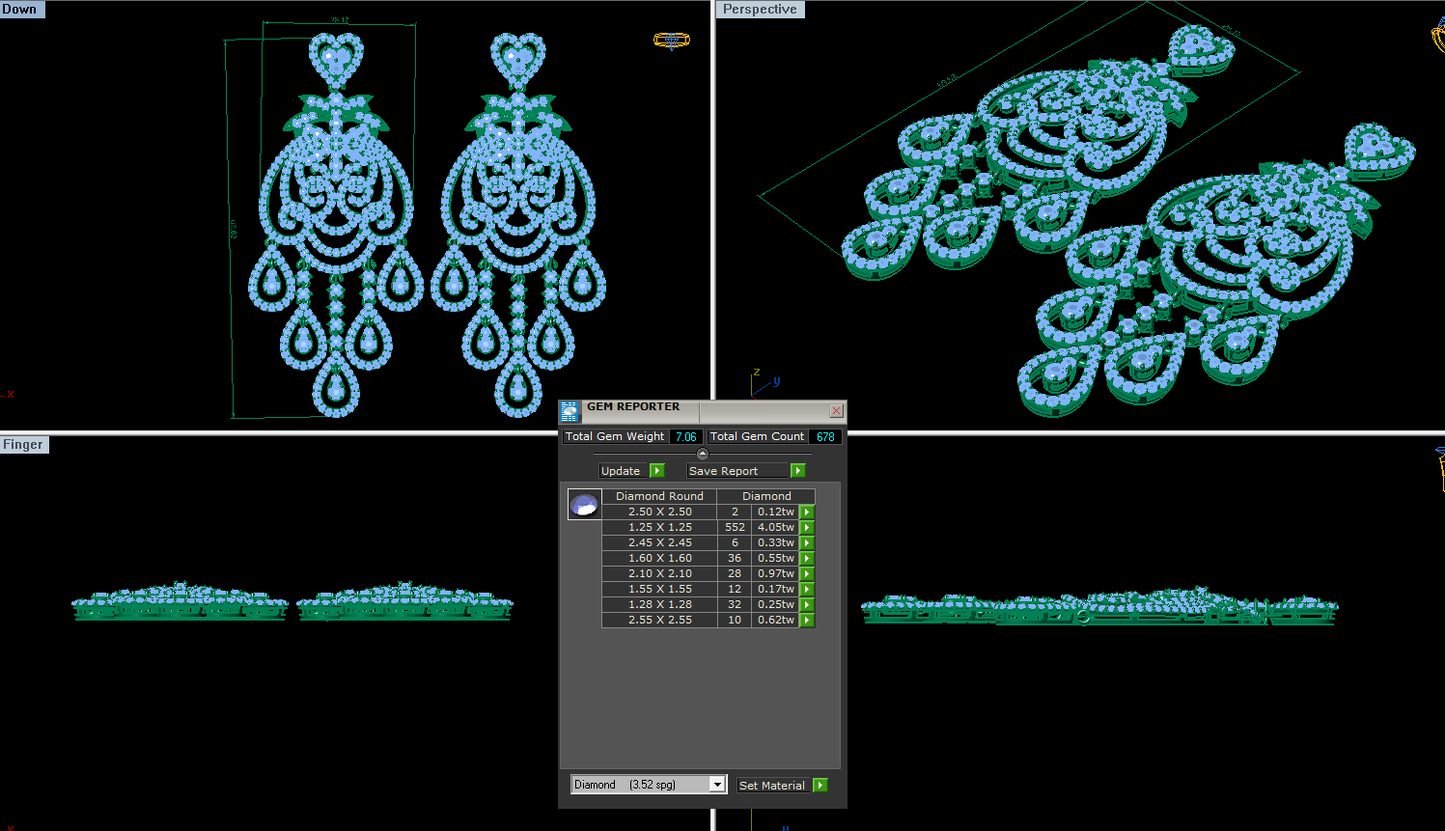Click the Set Material button
Image resolution: width=1445 pixels, height=831 pixels.
(x=773, y=785)
